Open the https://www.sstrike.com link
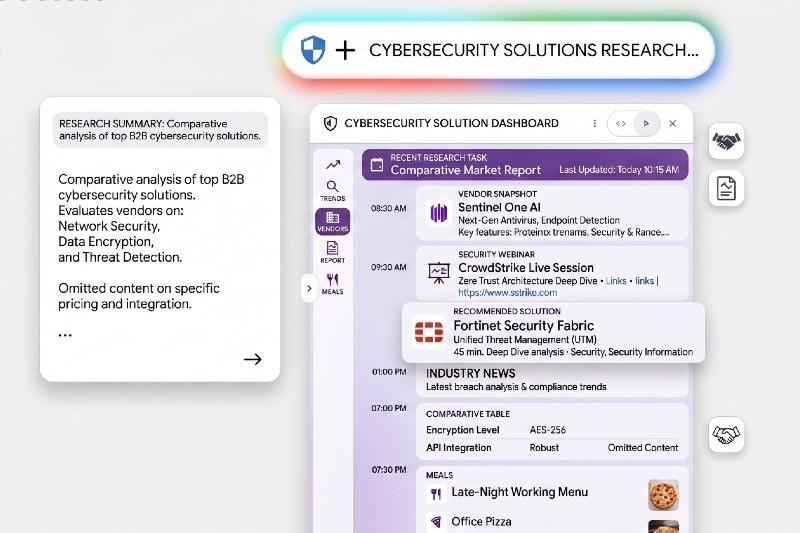The width and height of the screenshot is (800, 533). [508, 293]
